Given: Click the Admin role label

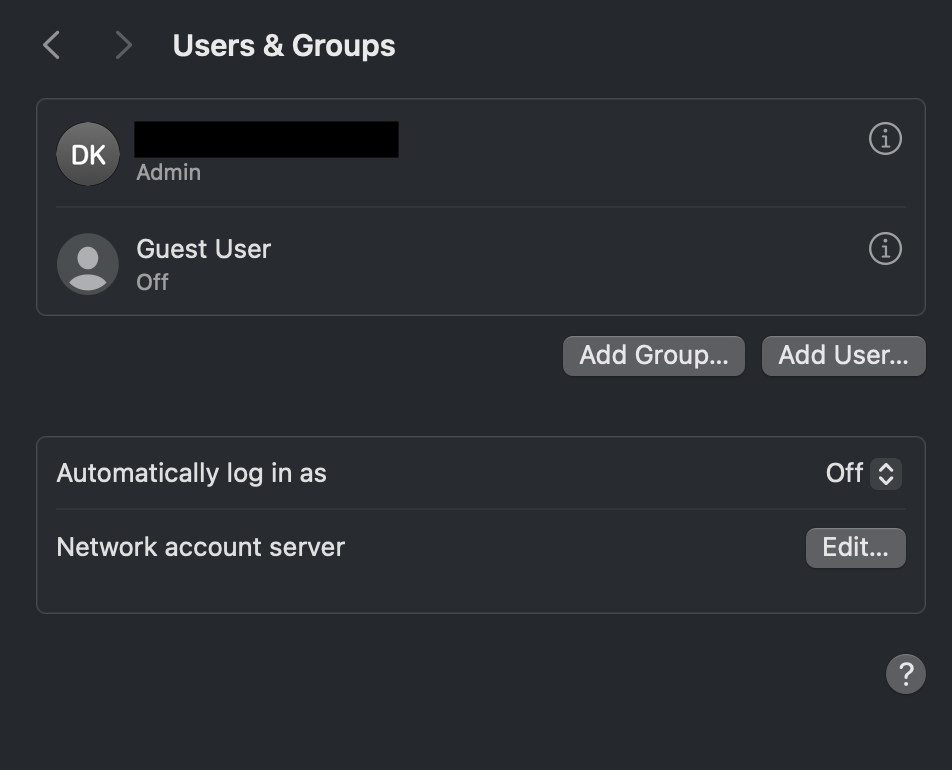Looking at the screenshot, I should pyautogui.click(x=169, y=172).
